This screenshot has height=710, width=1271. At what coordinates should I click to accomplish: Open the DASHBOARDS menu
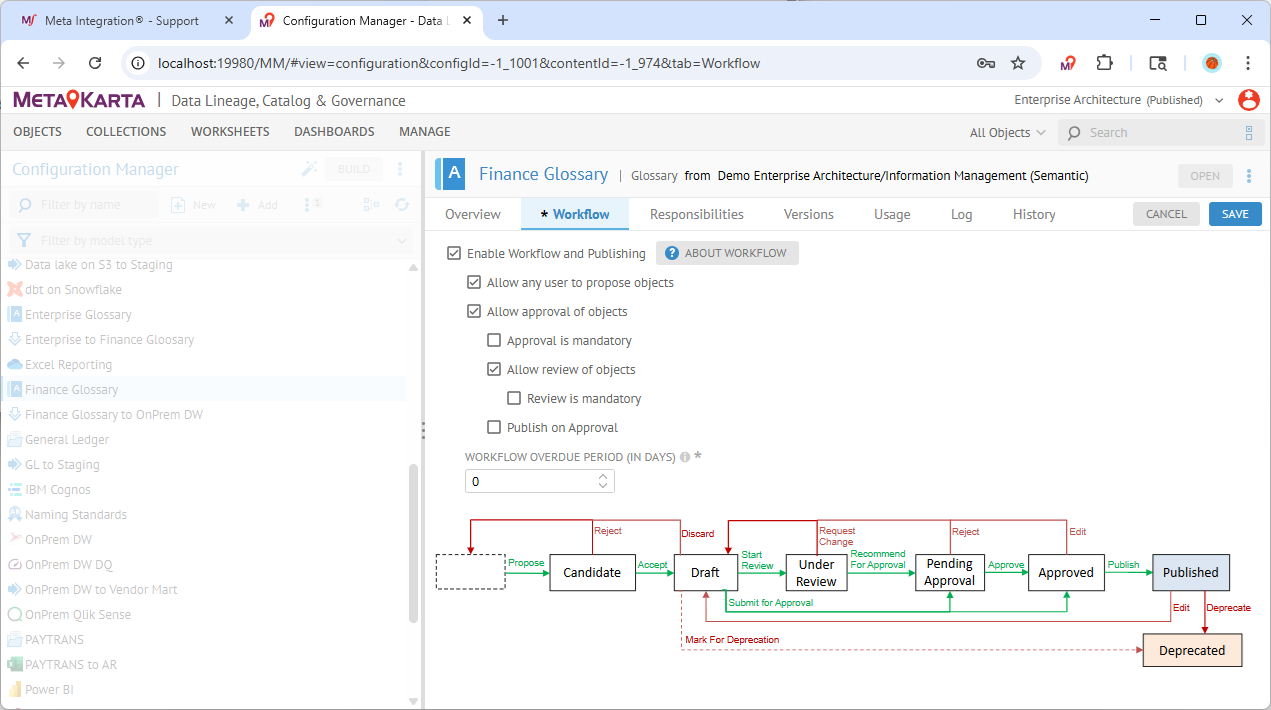[x=334, y=132]
